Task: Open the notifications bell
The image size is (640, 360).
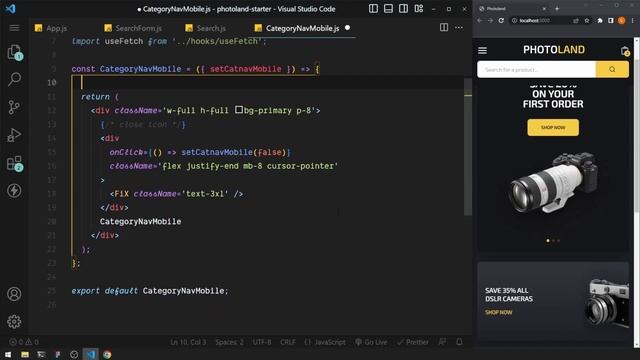Action: click(x=459, y=342)
